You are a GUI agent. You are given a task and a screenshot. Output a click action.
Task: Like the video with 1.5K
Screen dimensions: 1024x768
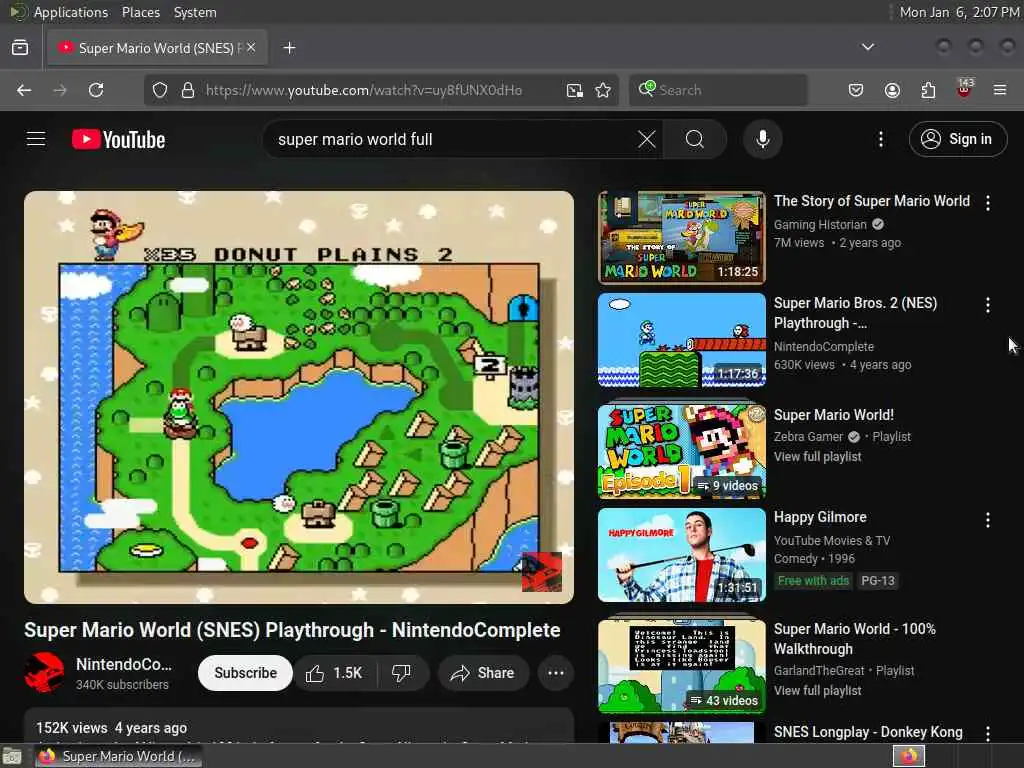(x=334, y=673)
